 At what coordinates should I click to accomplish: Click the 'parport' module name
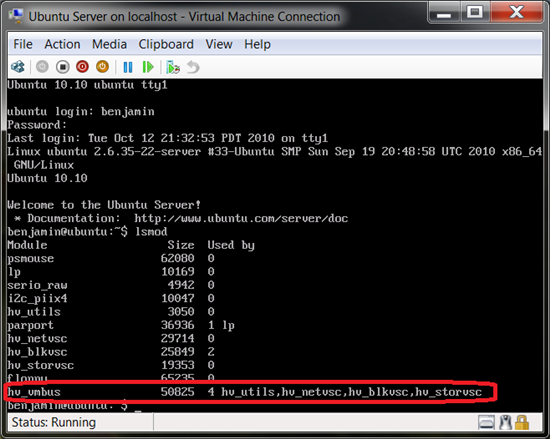(31, 325)
